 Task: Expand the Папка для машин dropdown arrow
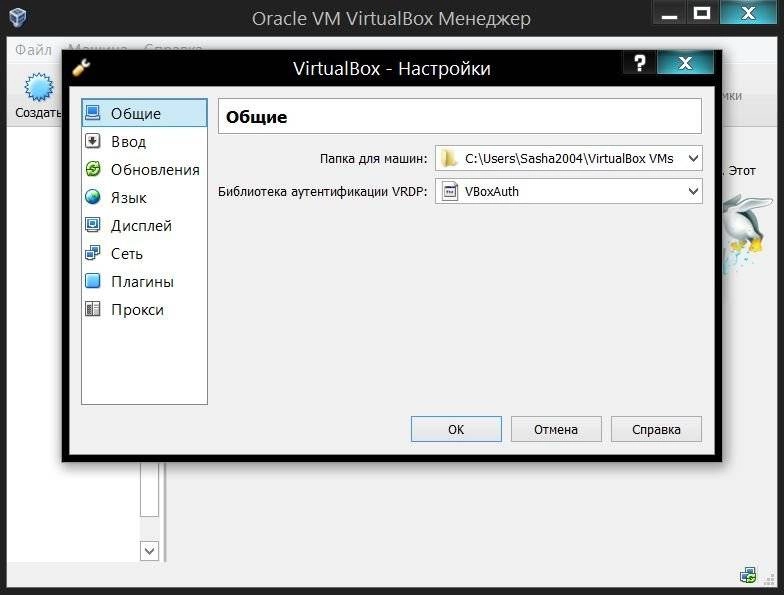693,158
